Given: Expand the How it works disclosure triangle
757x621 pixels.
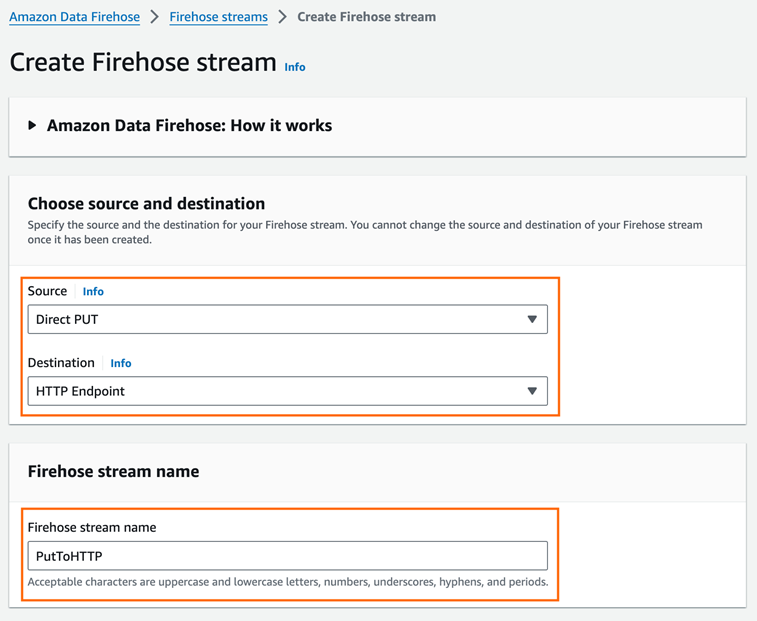Looking at the screenshot, I should (32, 126).
